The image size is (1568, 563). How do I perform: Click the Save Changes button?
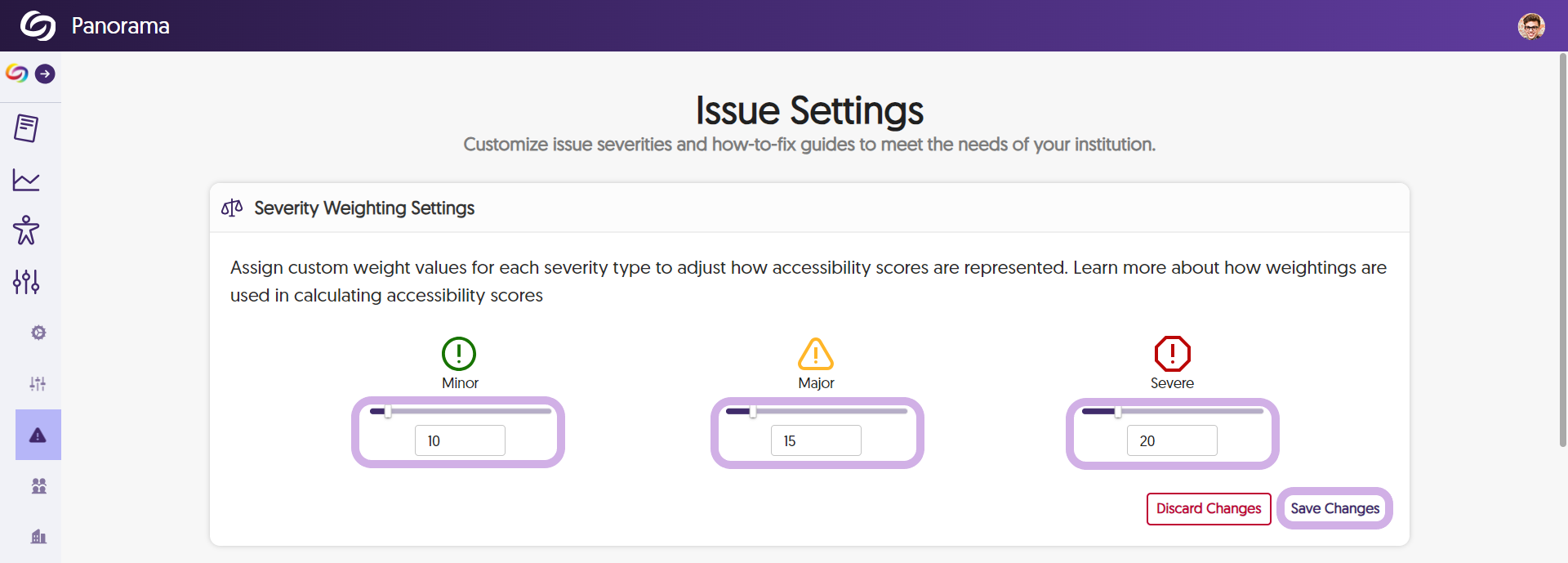click(x=1334, y=509)
